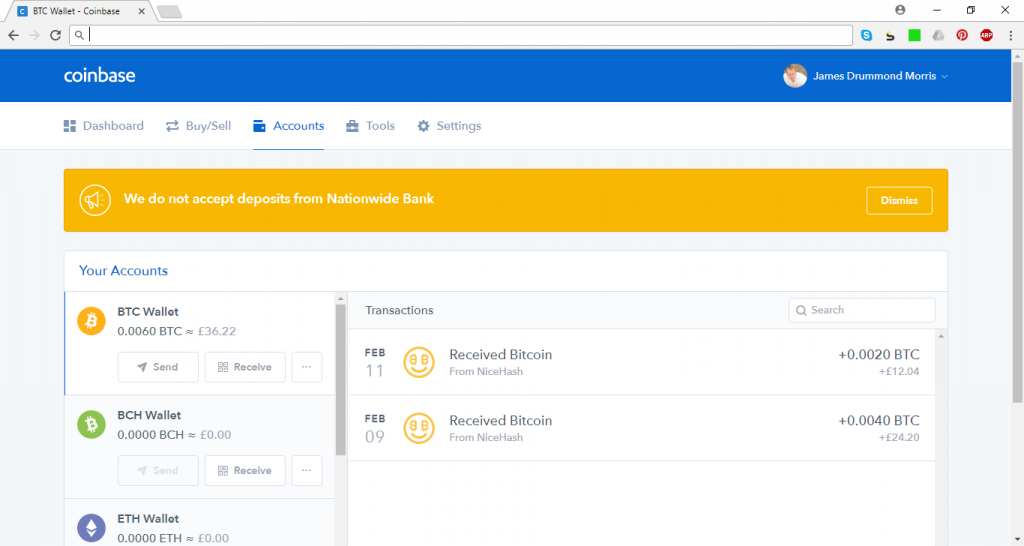This screenshot has width=1024, height=546.
Task: Click the NiceHash icon on Feb 11 transaction
Action: (x=419, y=362)
